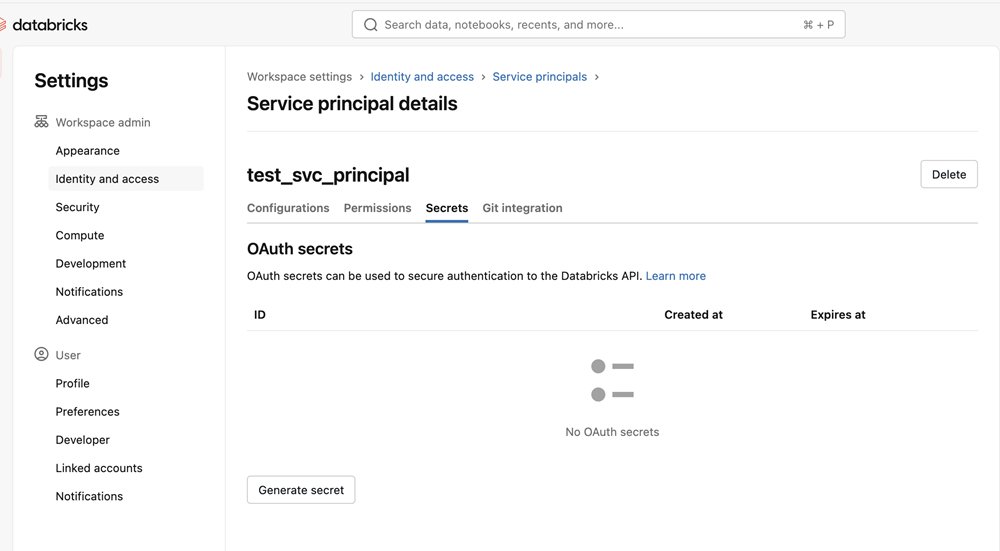
Task: Click the Workspace admin icon
Action: point(41,122)
